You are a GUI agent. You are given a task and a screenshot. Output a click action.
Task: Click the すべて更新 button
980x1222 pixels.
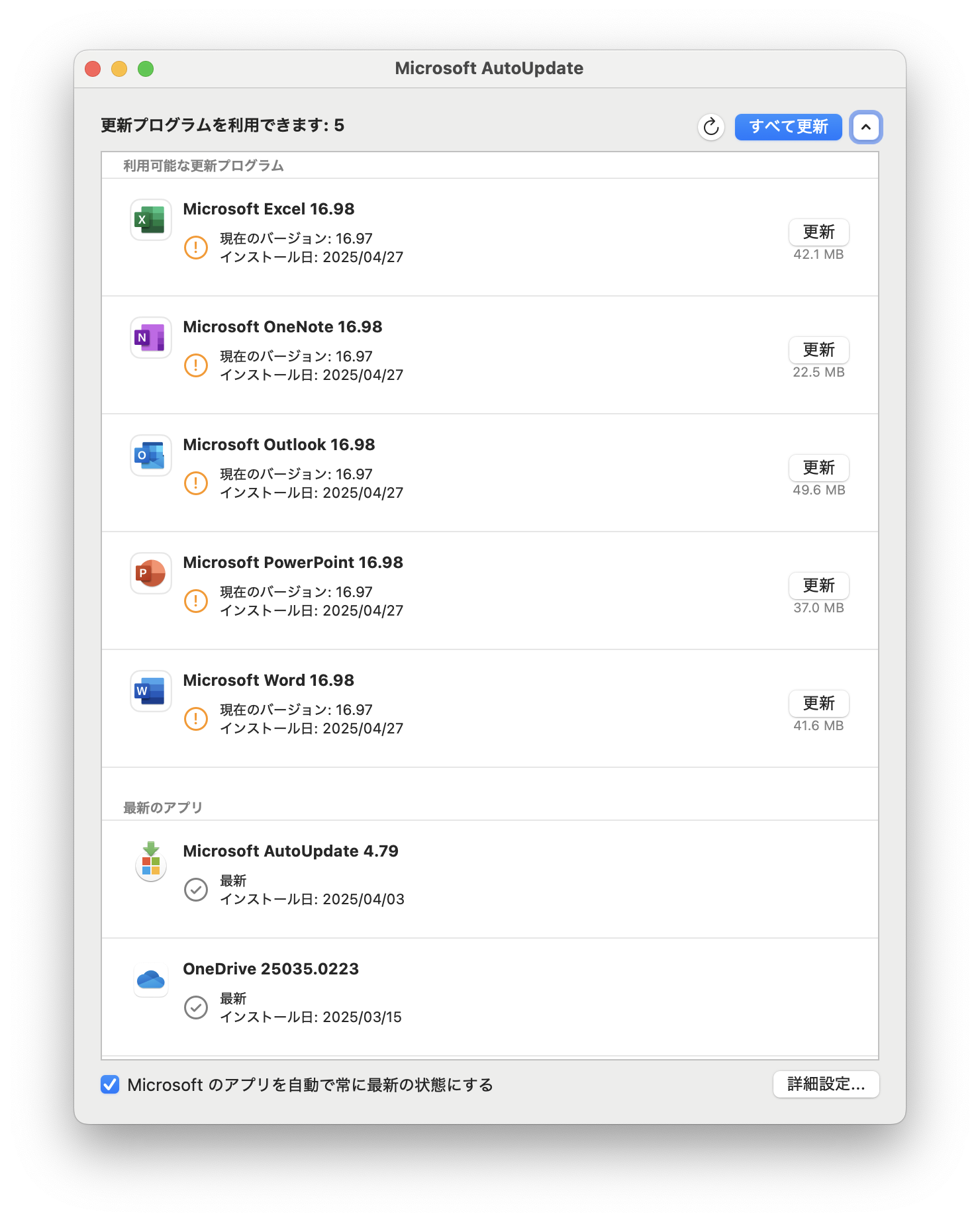tap(789, 126)
